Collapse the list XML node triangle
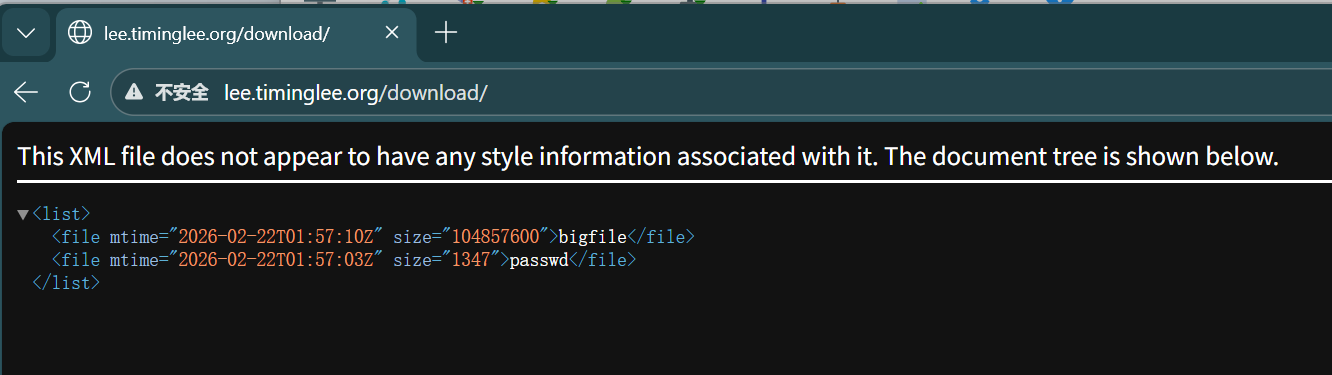Image resolution: width=1332 pixels, height=375 pixels. click(x=23, y=214)
